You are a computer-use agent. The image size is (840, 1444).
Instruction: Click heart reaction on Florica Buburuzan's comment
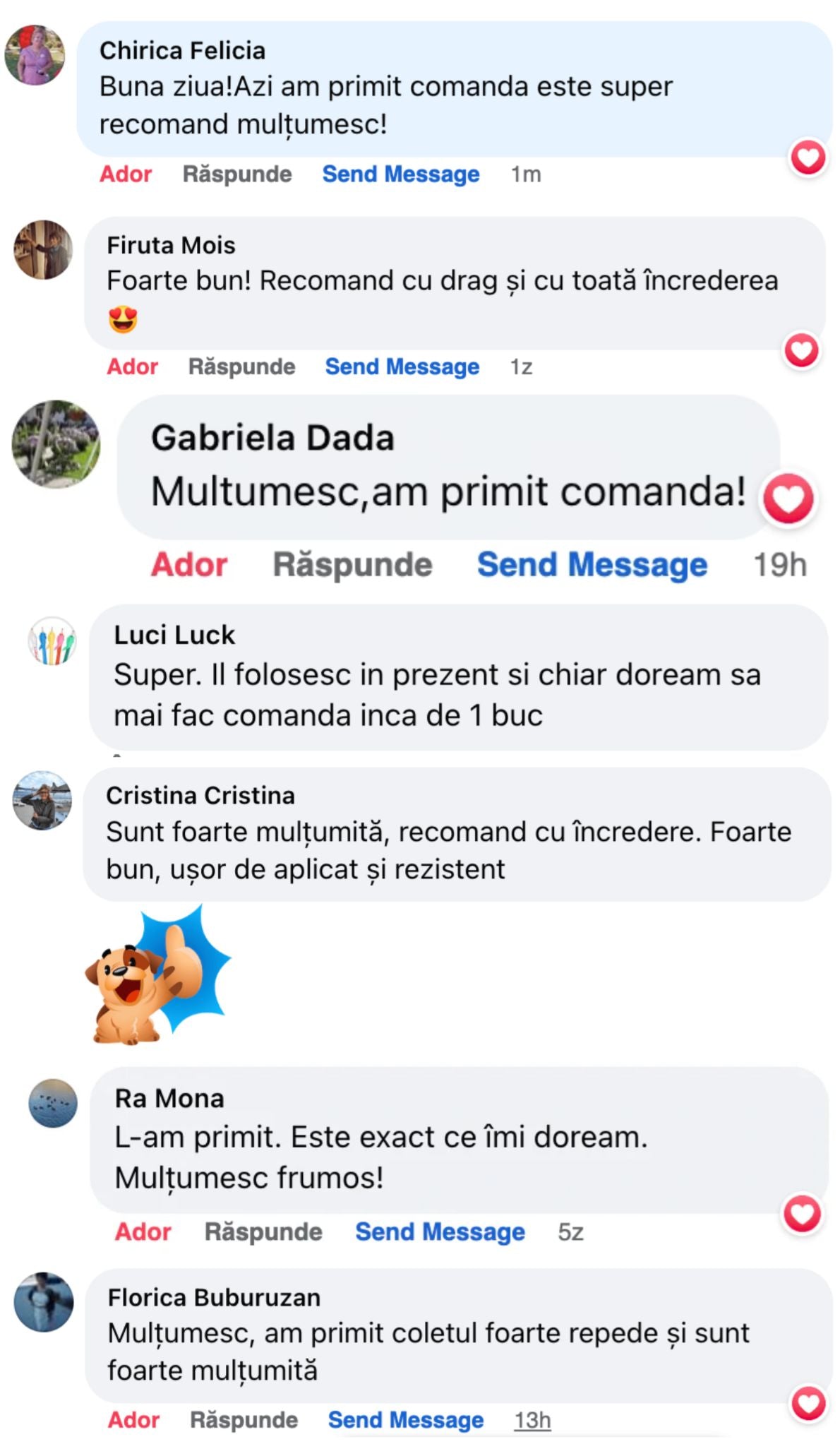(809, 1404)
